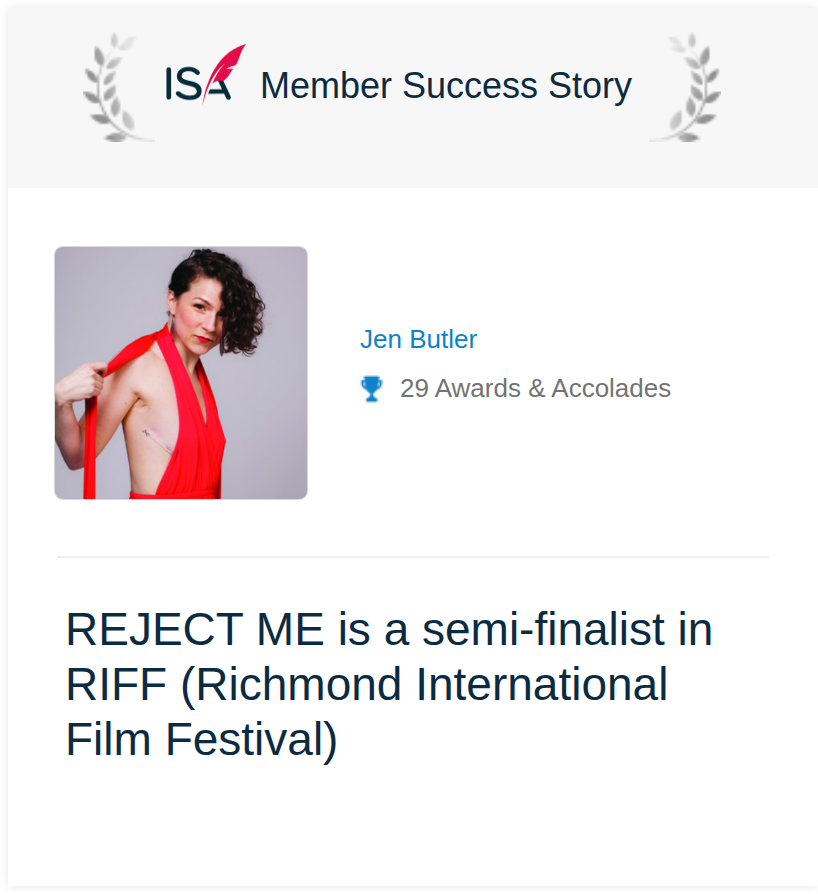Click the blue trophy icon
This screenshot has height=894, width=818.
pyautogui.click(x=372, y=389)
